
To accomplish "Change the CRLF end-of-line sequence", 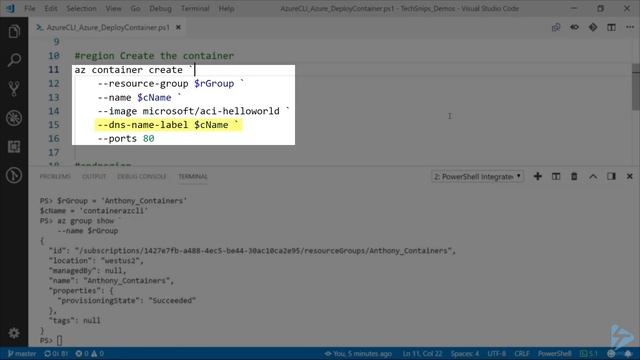I will 522,353.
